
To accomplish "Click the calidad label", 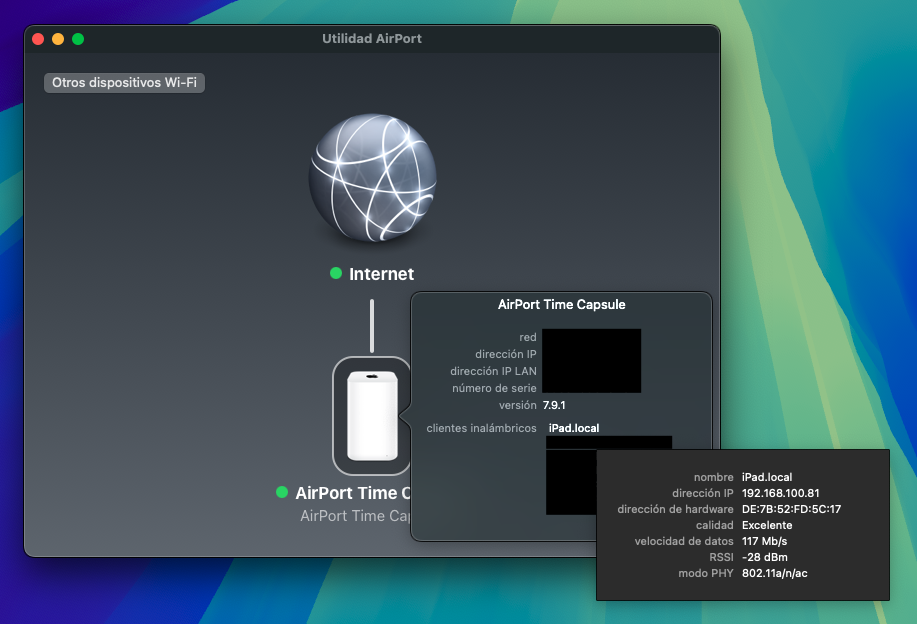I will pos(714,525).
